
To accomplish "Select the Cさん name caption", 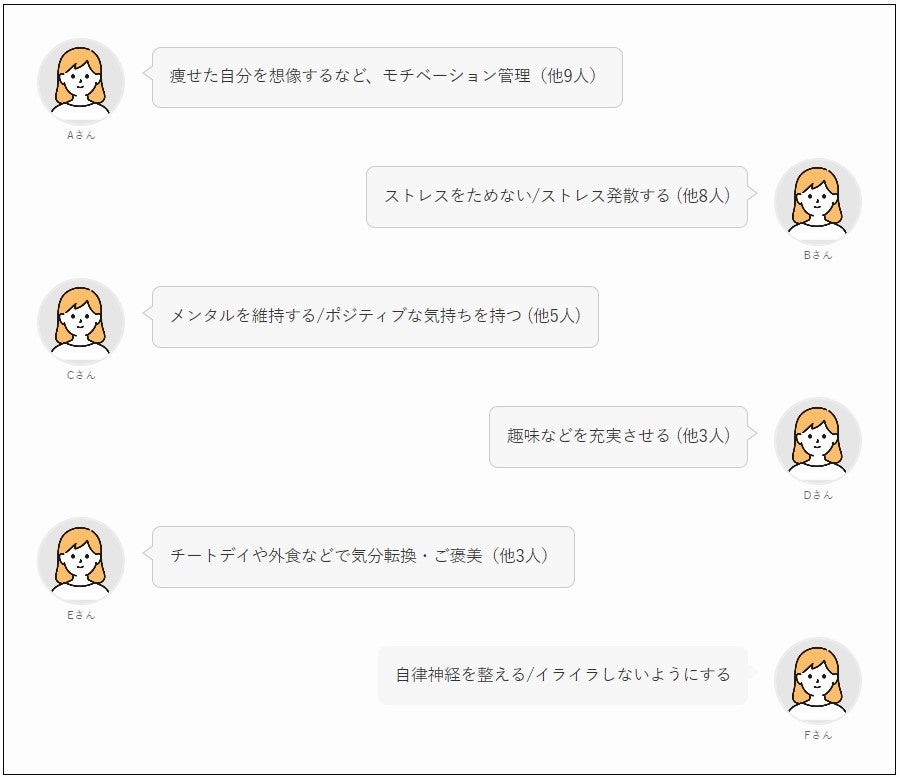I will coord(81,375).
